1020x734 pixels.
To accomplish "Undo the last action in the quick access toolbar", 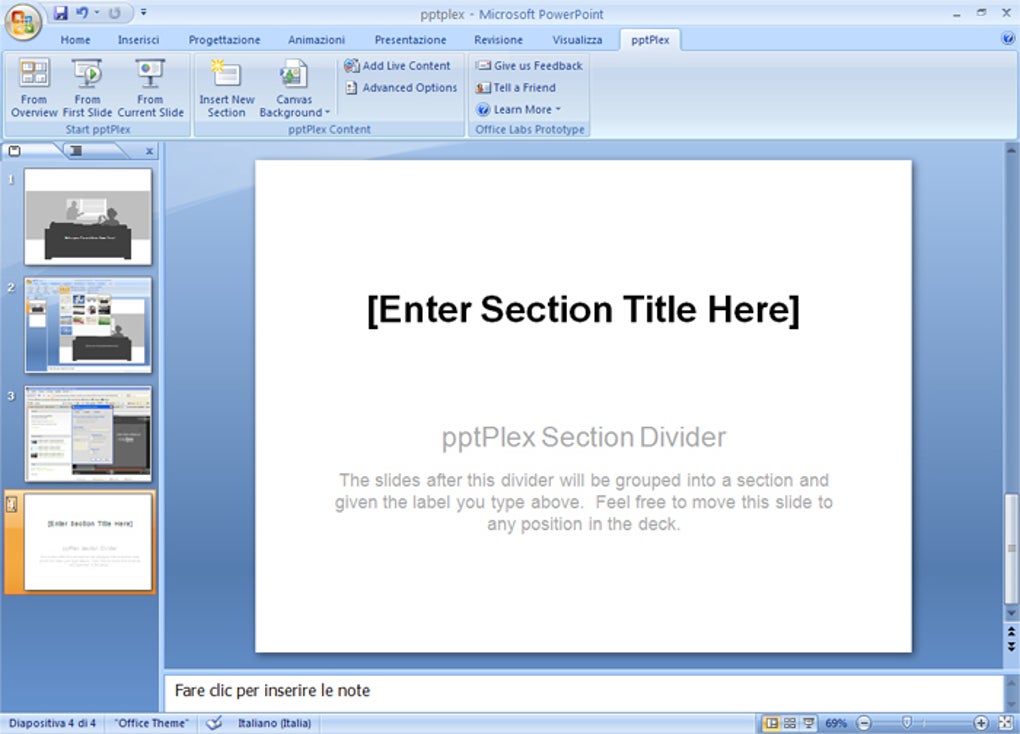I will coord(81,13).
